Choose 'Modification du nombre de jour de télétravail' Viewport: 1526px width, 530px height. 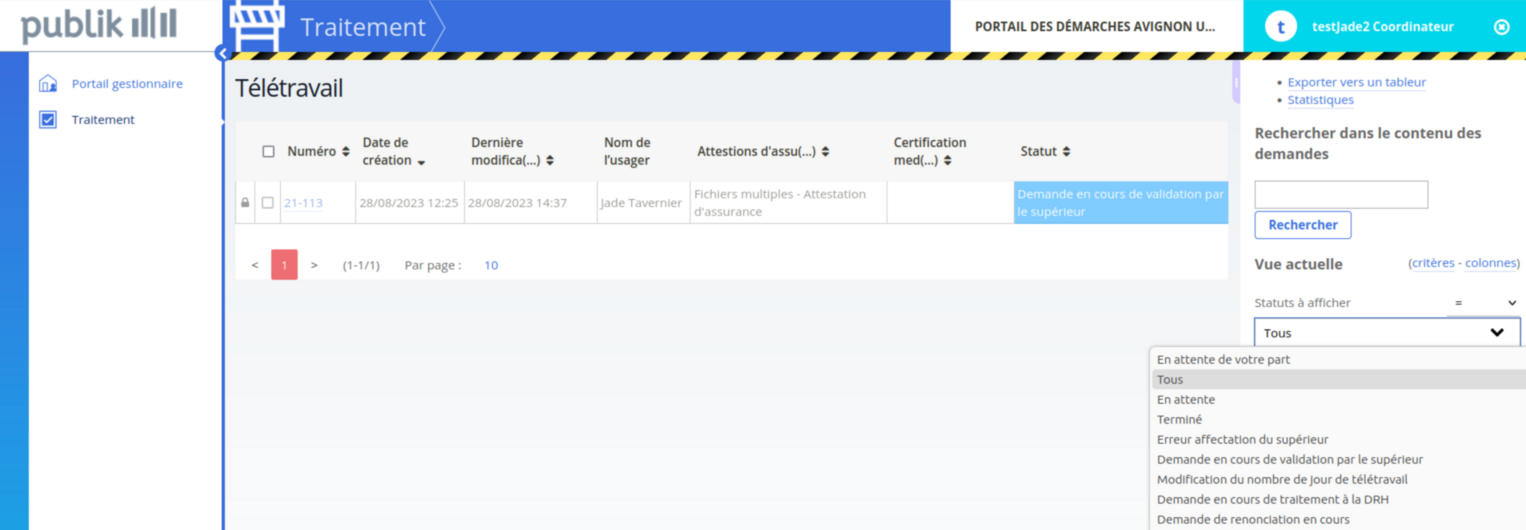pyautogui.click(x=1338, y=479)
